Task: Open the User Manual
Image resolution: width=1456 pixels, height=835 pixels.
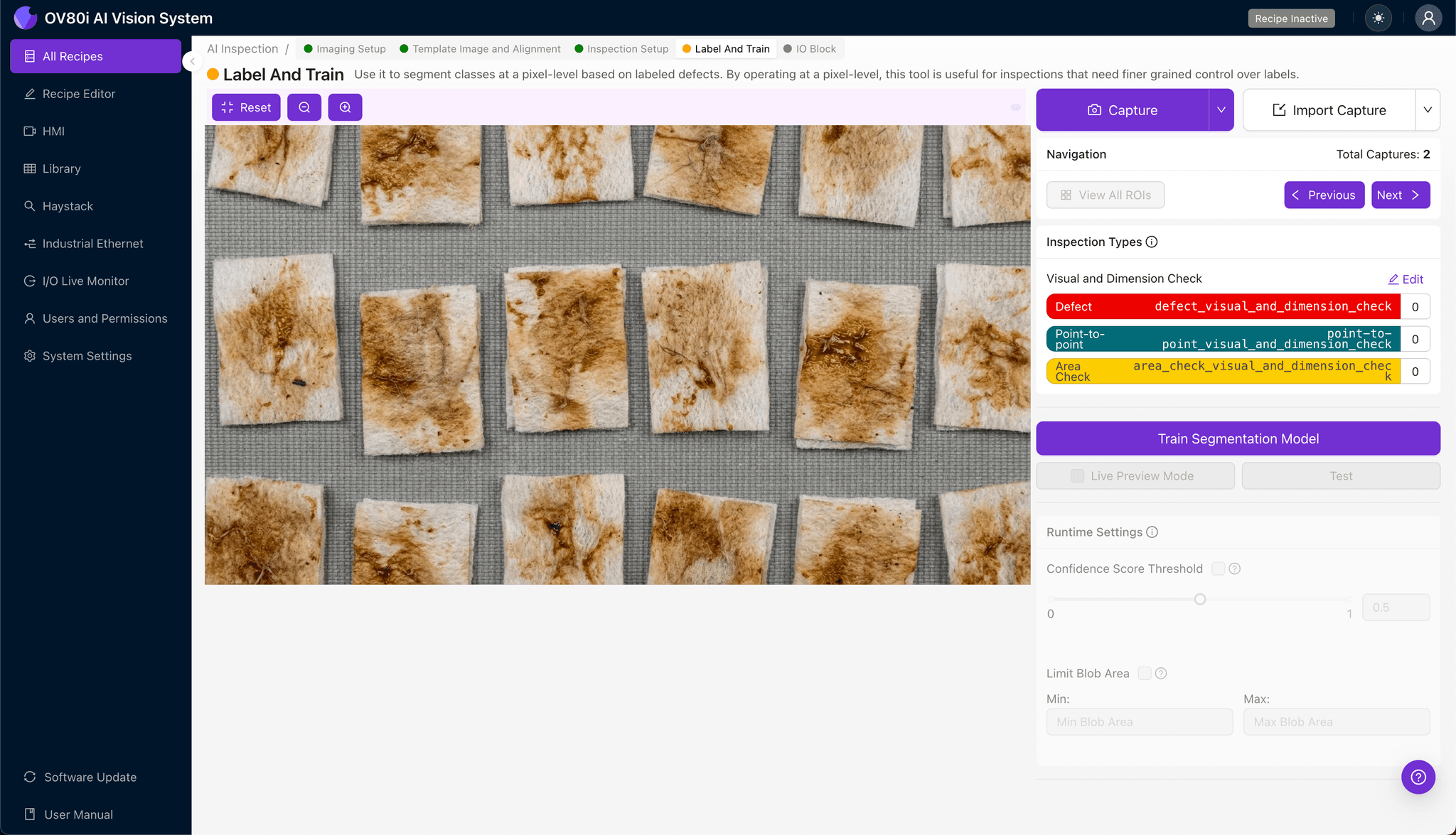Action: (x=95, y=814)
